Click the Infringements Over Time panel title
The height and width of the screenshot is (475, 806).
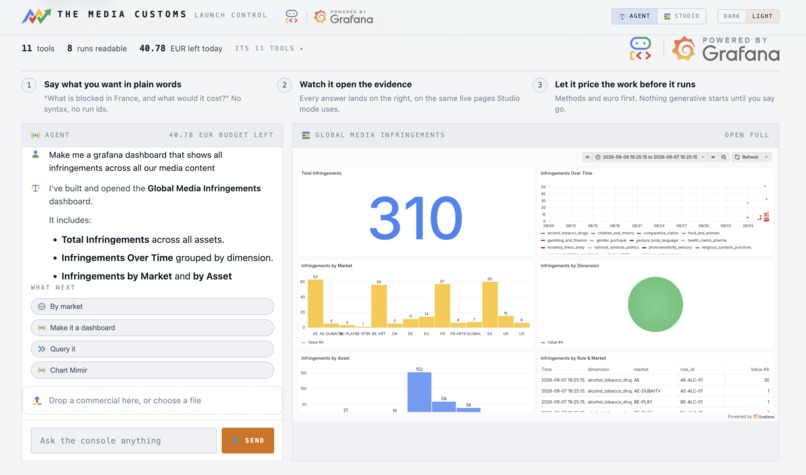coord(566,173)
